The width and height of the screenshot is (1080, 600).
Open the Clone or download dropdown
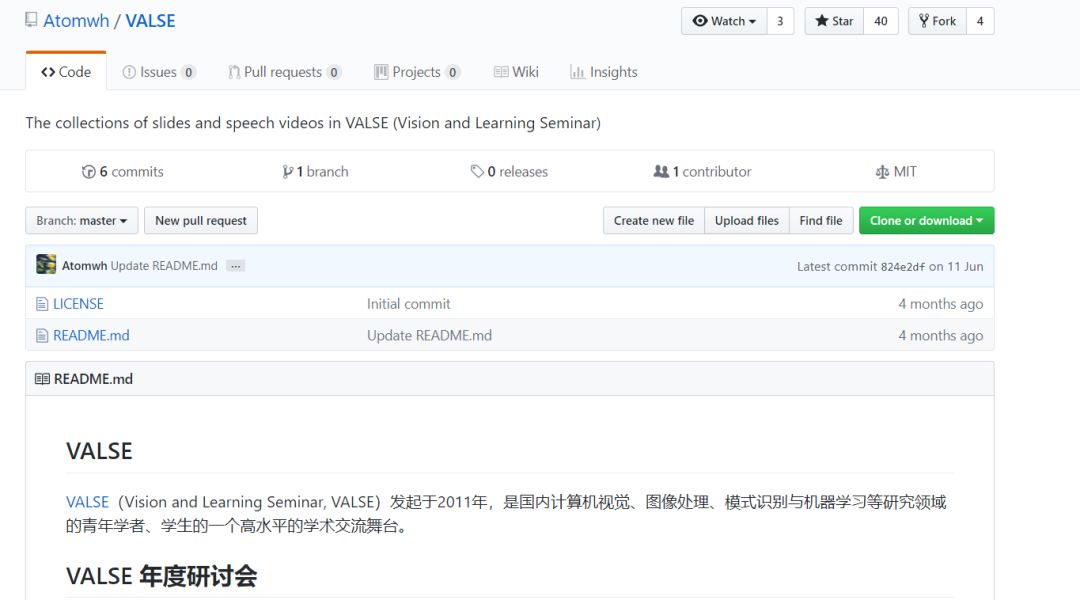[x=926, y=220]
